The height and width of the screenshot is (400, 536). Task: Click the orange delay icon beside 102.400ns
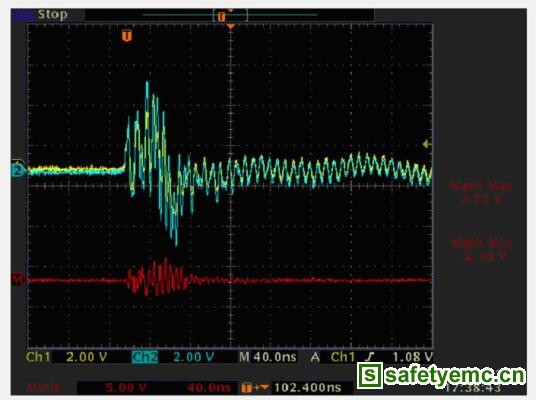(x=254, y=388)
